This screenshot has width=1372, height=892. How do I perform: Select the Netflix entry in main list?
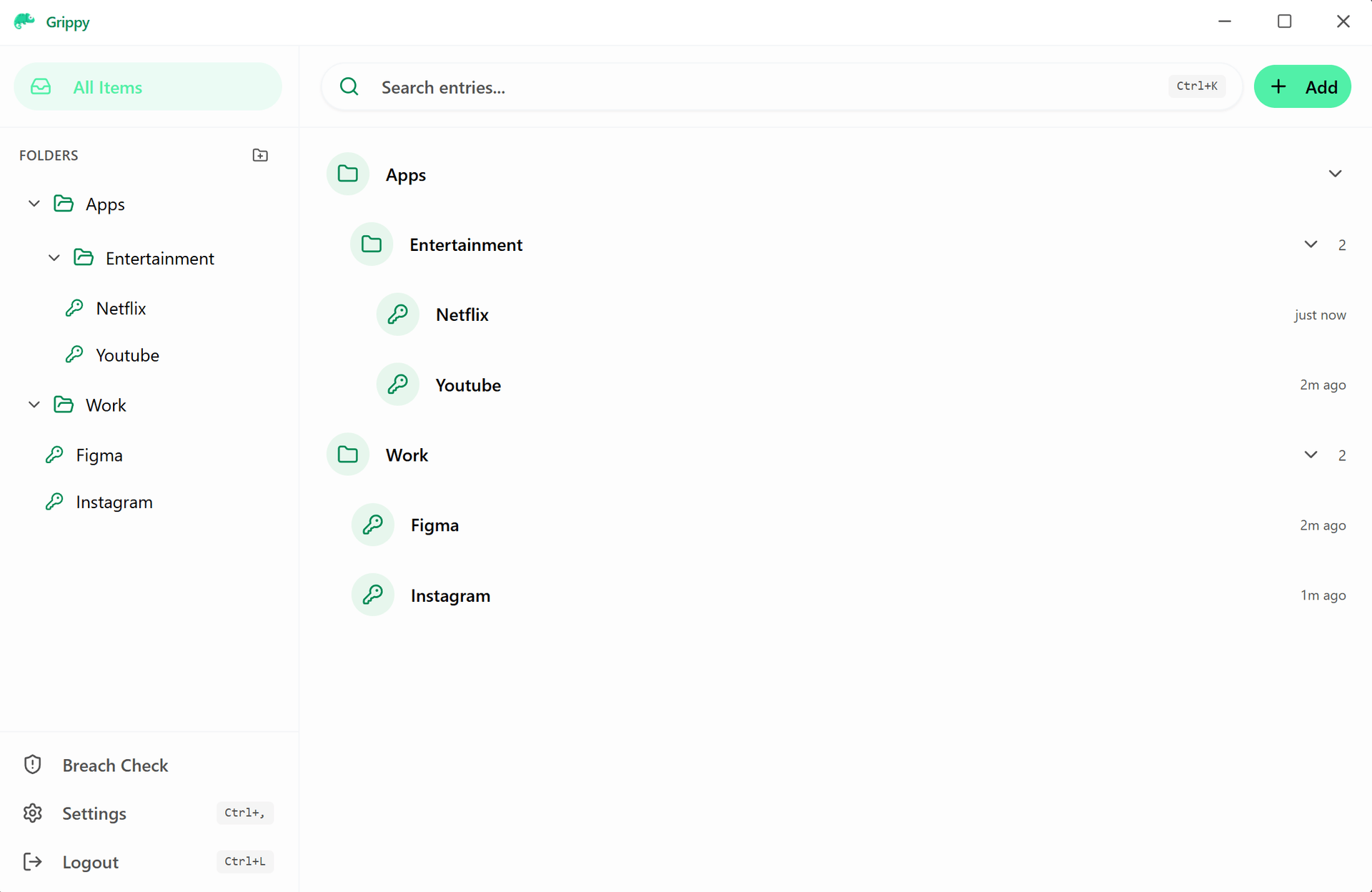462,314
